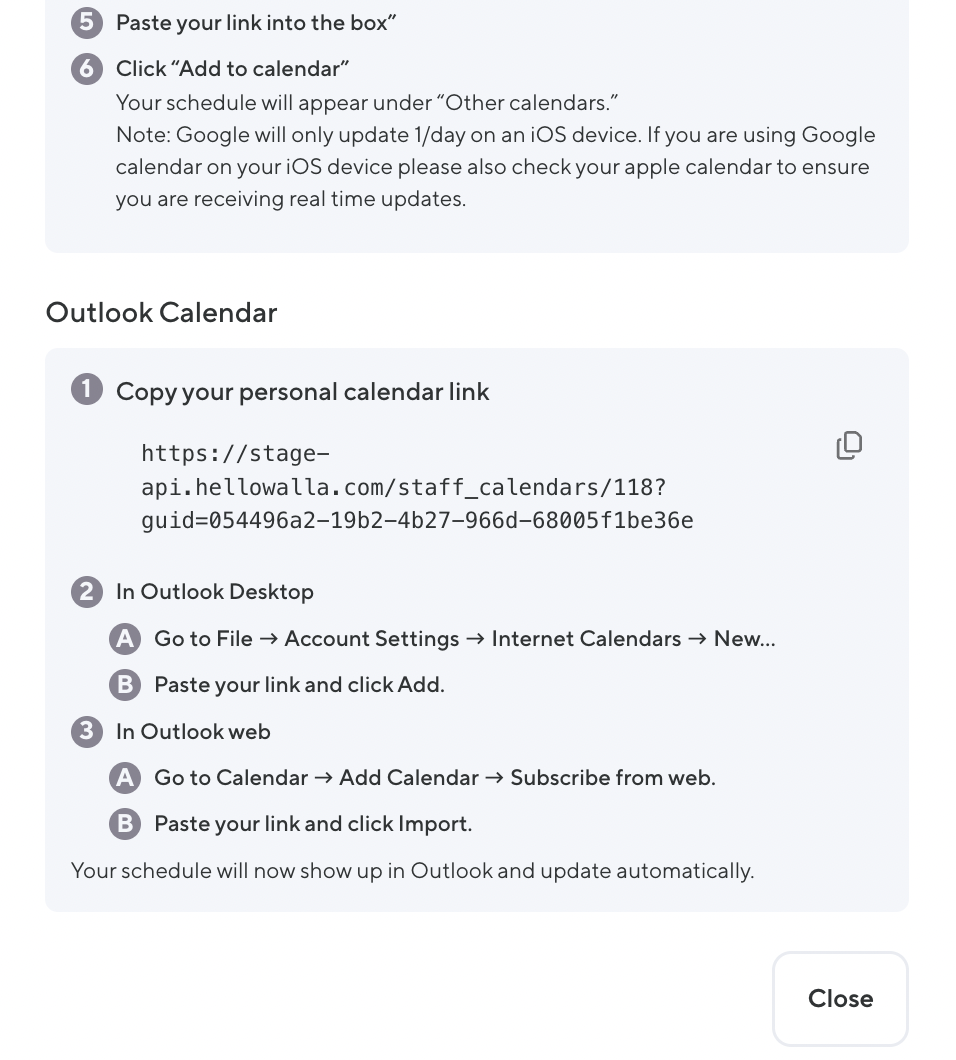Click the step 6 number badge
The width and height of the screenshot is (956, 1060).
tap(87, 68)
